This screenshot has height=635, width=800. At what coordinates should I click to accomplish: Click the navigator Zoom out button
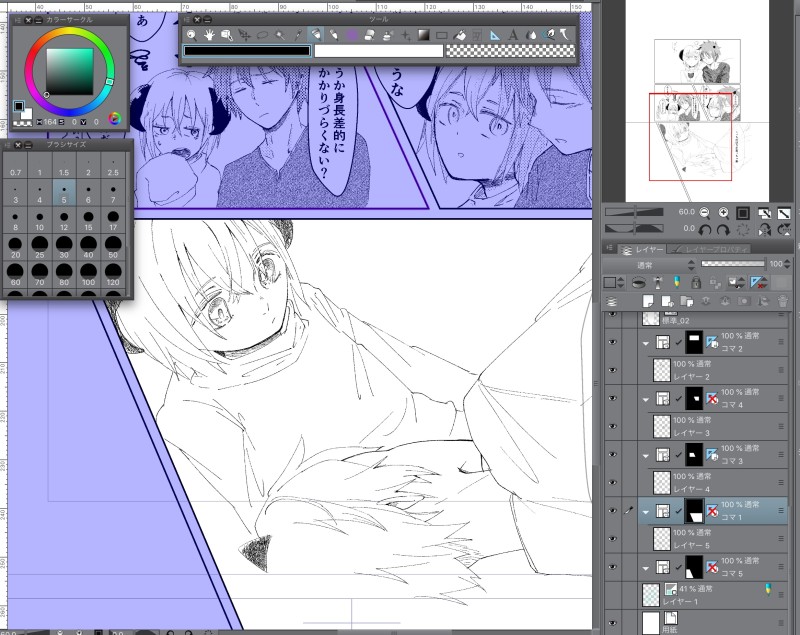point(705,213)
